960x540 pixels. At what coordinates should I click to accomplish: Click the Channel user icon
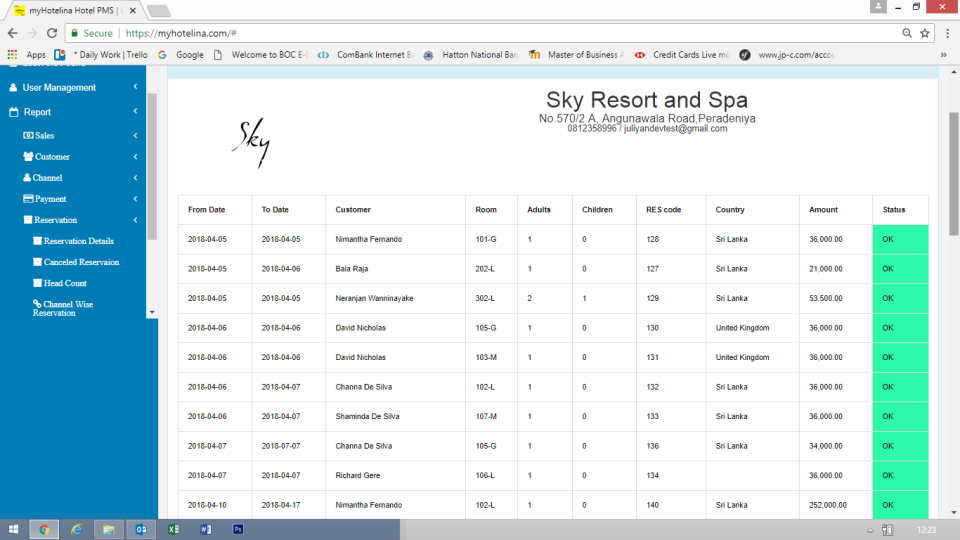pyautogui.click(x=27, y=178)
